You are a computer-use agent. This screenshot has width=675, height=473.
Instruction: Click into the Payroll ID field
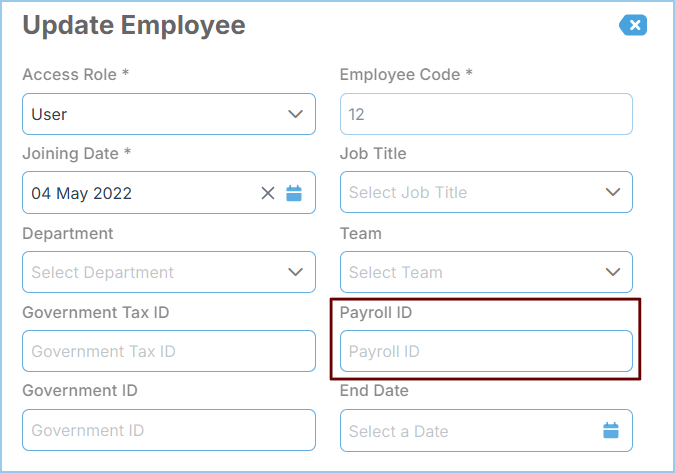coord(486,351)
